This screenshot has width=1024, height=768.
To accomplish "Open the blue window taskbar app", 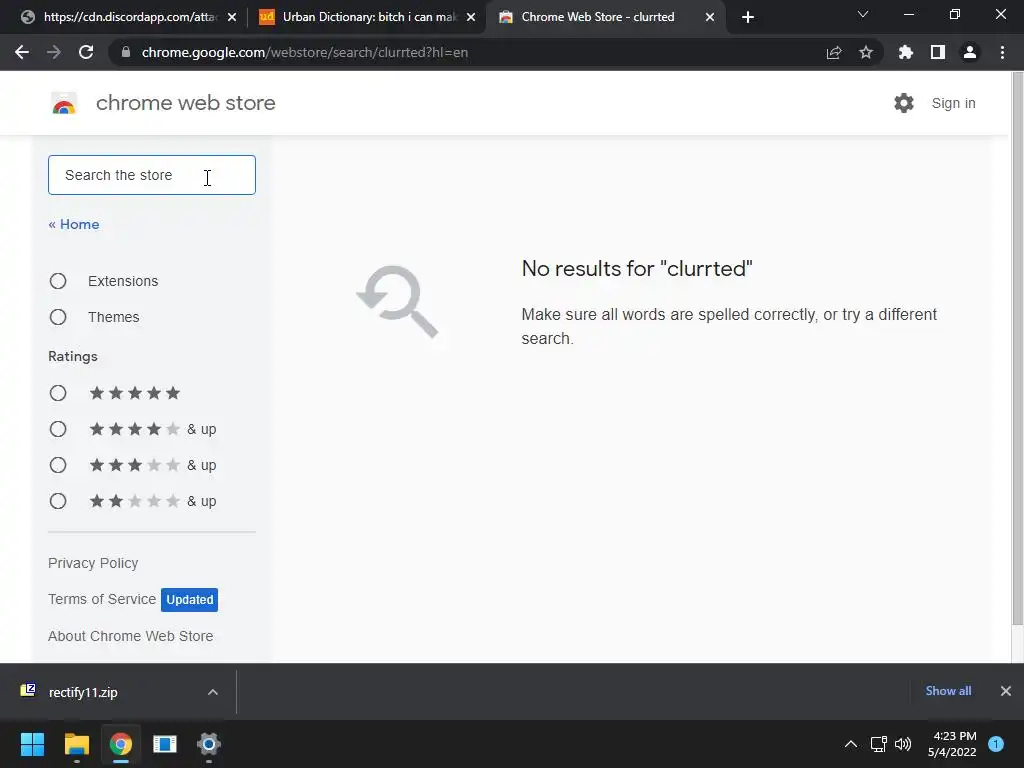I will click(x=165, y=744).
